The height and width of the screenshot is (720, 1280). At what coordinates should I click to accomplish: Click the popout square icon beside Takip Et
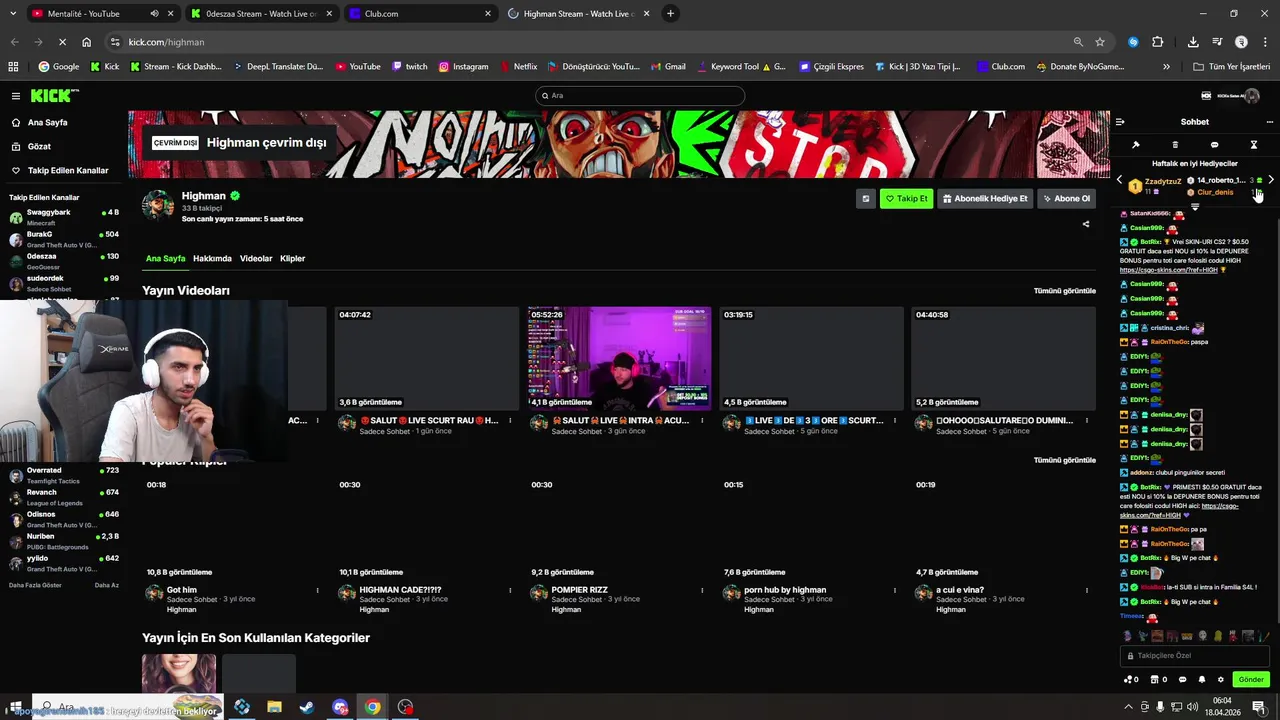click(x=865, y=198)
